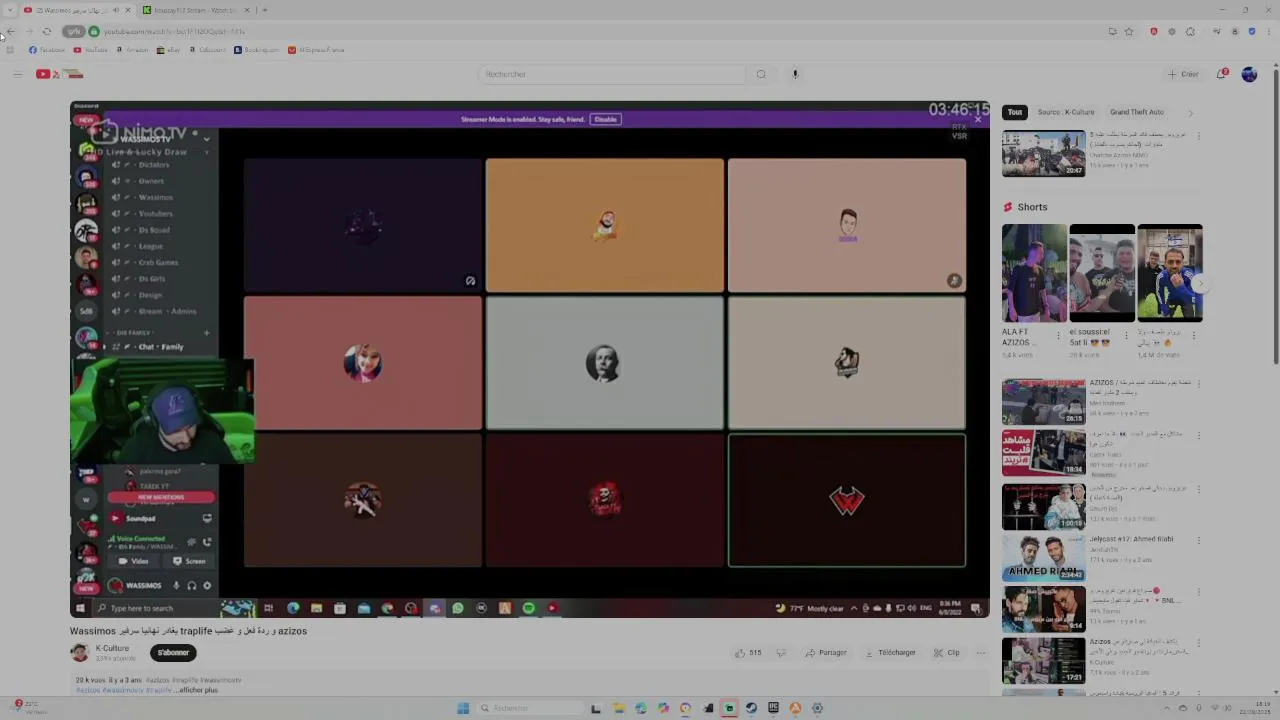Click the S'abonner subscribe button

click(173, 653)
